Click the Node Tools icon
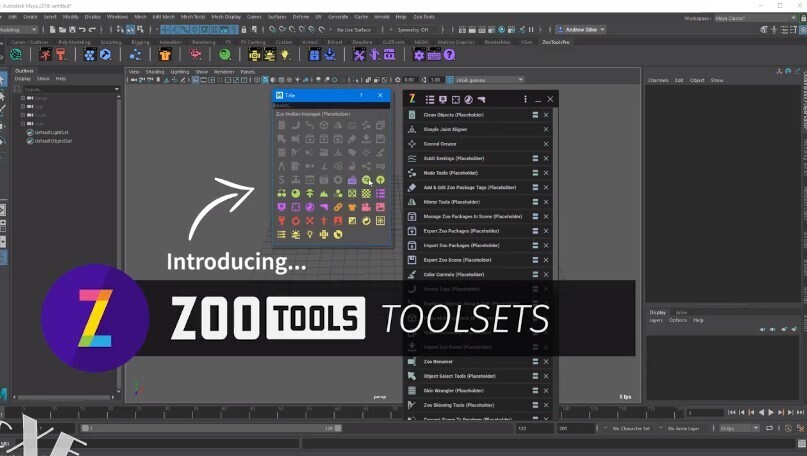Viewport: 807px width, 456px height. pos(412,173)
